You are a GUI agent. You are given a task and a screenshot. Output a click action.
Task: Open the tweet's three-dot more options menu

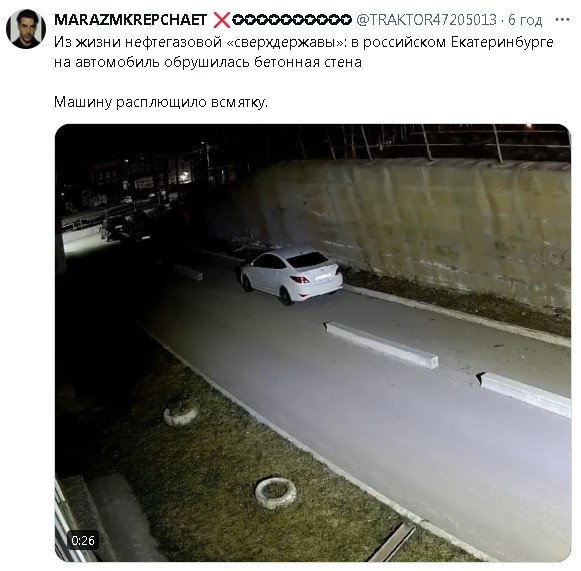[x=562, y=20]
